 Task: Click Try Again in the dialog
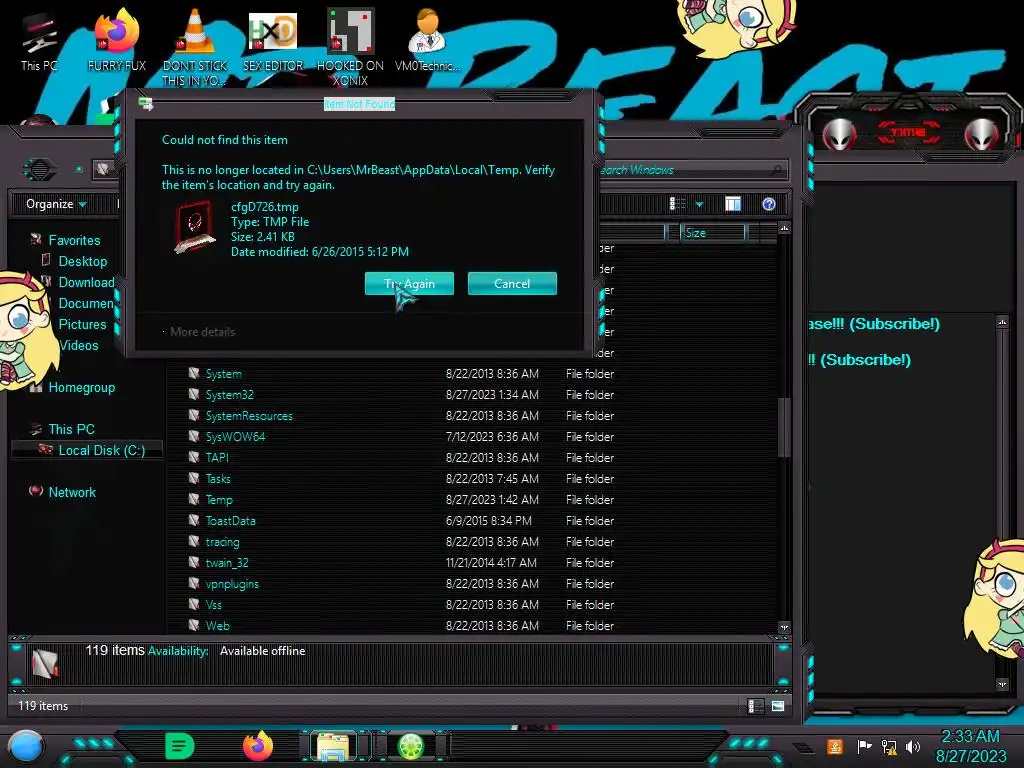point(409,283)
